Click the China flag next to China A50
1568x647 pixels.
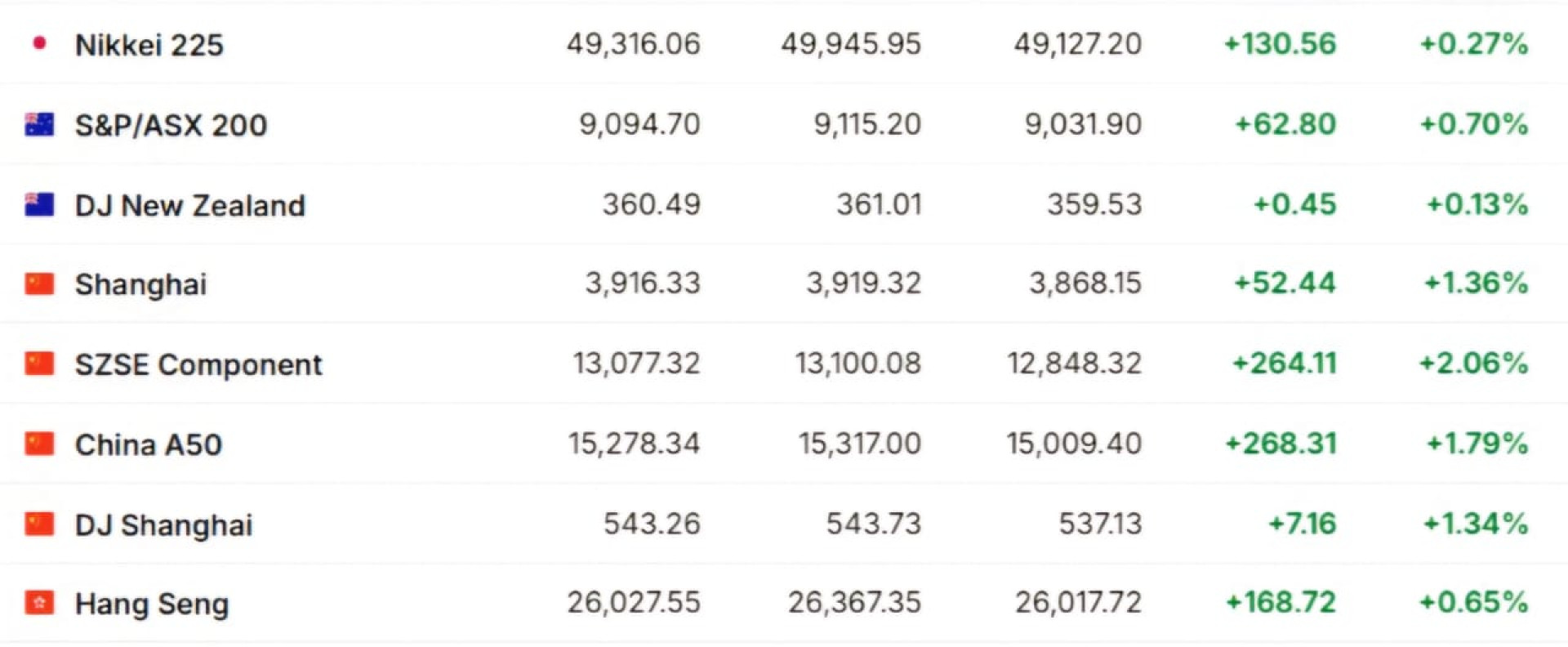click(39, 444)
